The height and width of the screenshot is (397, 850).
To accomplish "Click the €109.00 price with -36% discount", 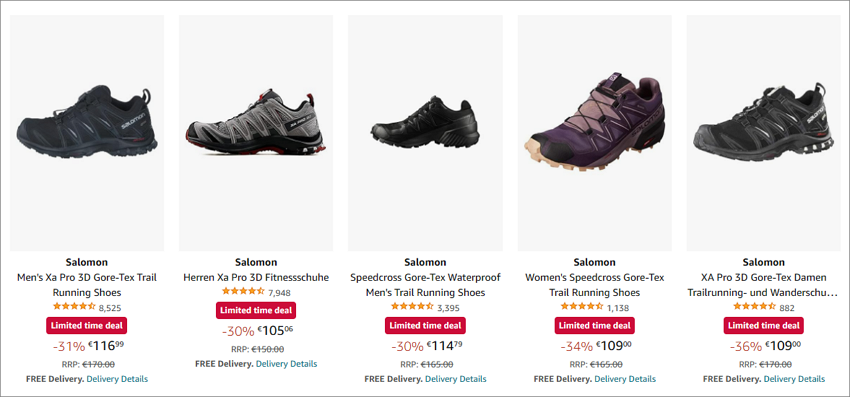I will [782, 345].
